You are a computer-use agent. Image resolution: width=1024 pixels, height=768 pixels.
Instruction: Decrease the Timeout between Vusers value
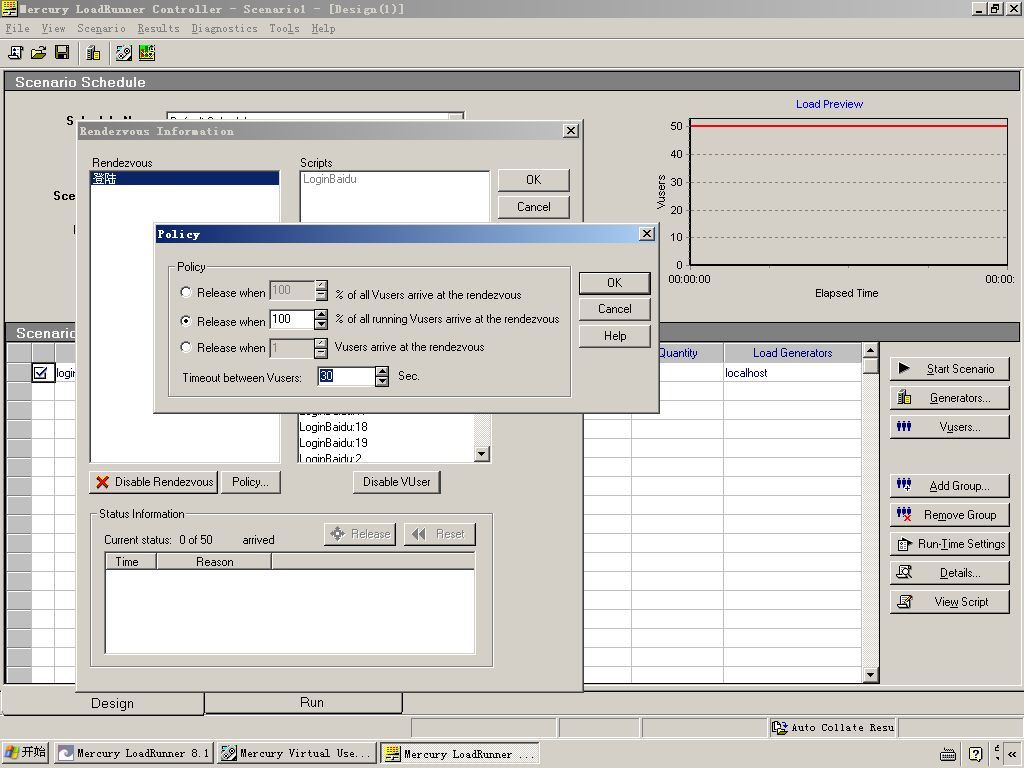tap(382, 381)
